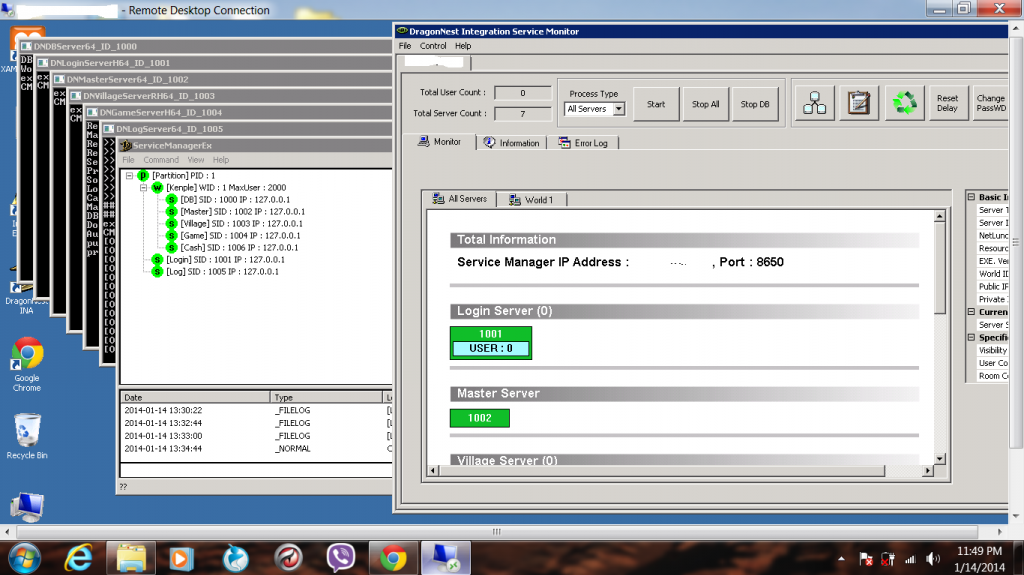Screen dimensions: 1024x575
Task: Click the Total User Count field
Action: coord(522,93)
